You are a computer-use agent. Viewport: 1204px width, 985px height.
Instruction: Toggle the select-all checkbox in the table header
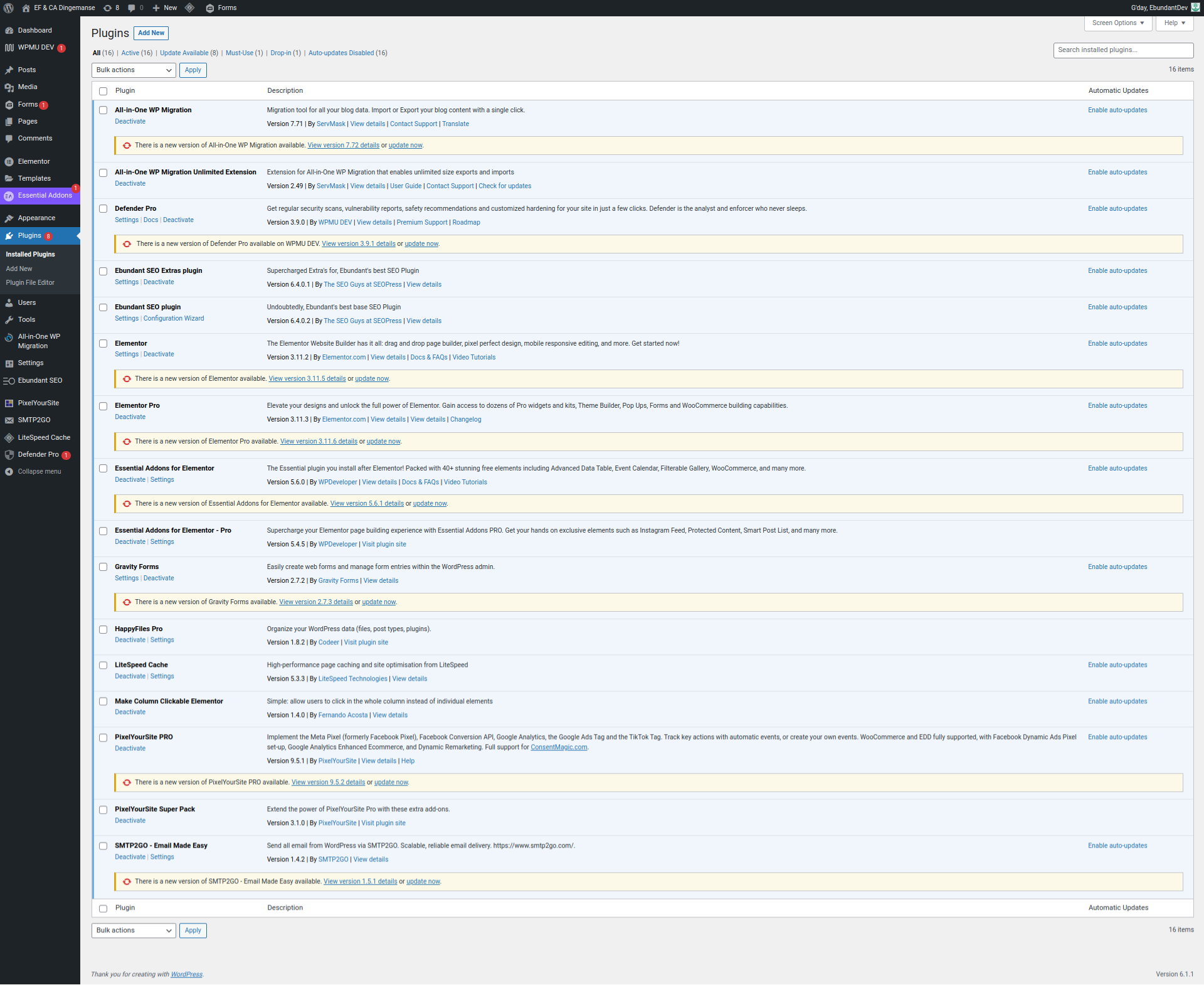[103, 91]
